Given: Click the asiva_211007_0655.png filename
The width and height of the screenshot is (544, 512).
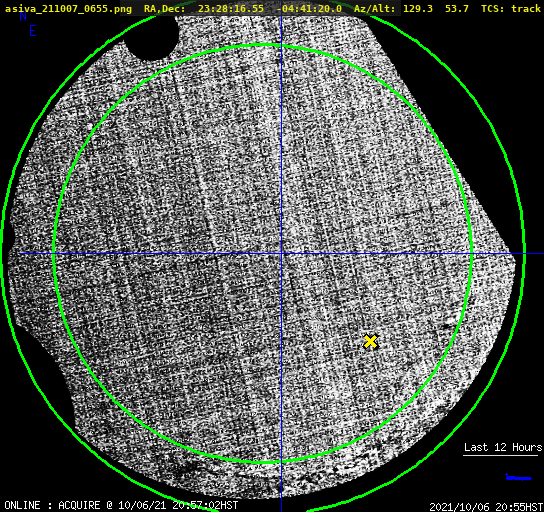Looking at the screenshot, I should pyautogui.click(x=68, y=9).
